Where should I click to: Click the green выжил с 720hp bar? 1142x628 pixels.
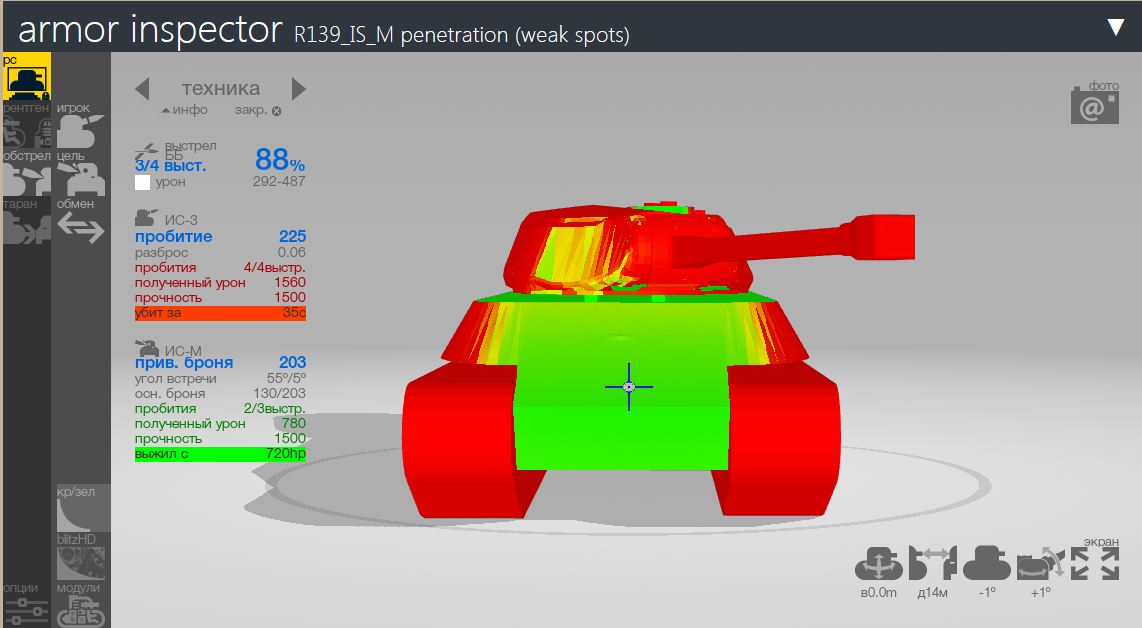tap(220, 453)
